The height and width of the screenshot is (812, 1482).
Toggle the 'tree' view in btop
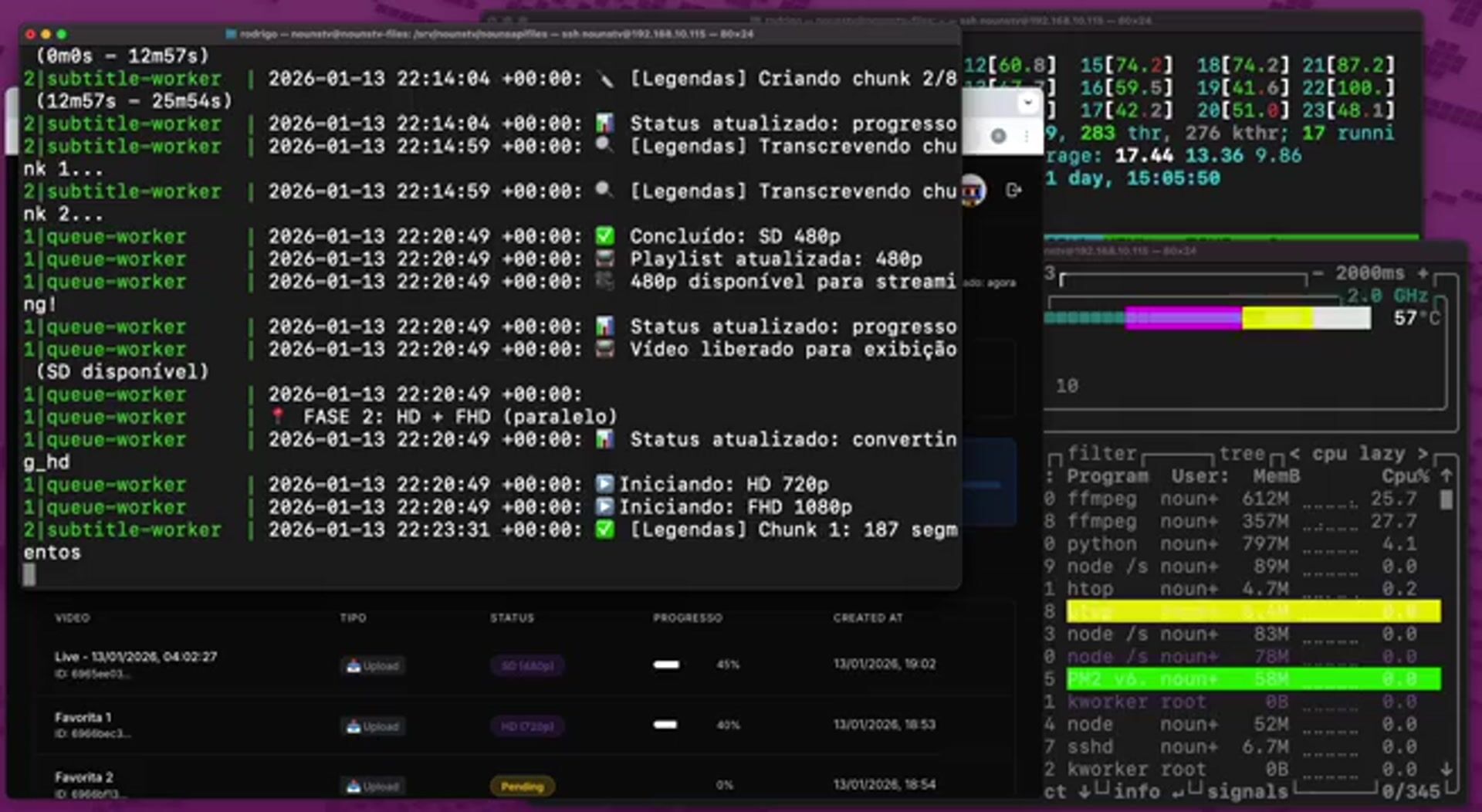pos(1242,453)
